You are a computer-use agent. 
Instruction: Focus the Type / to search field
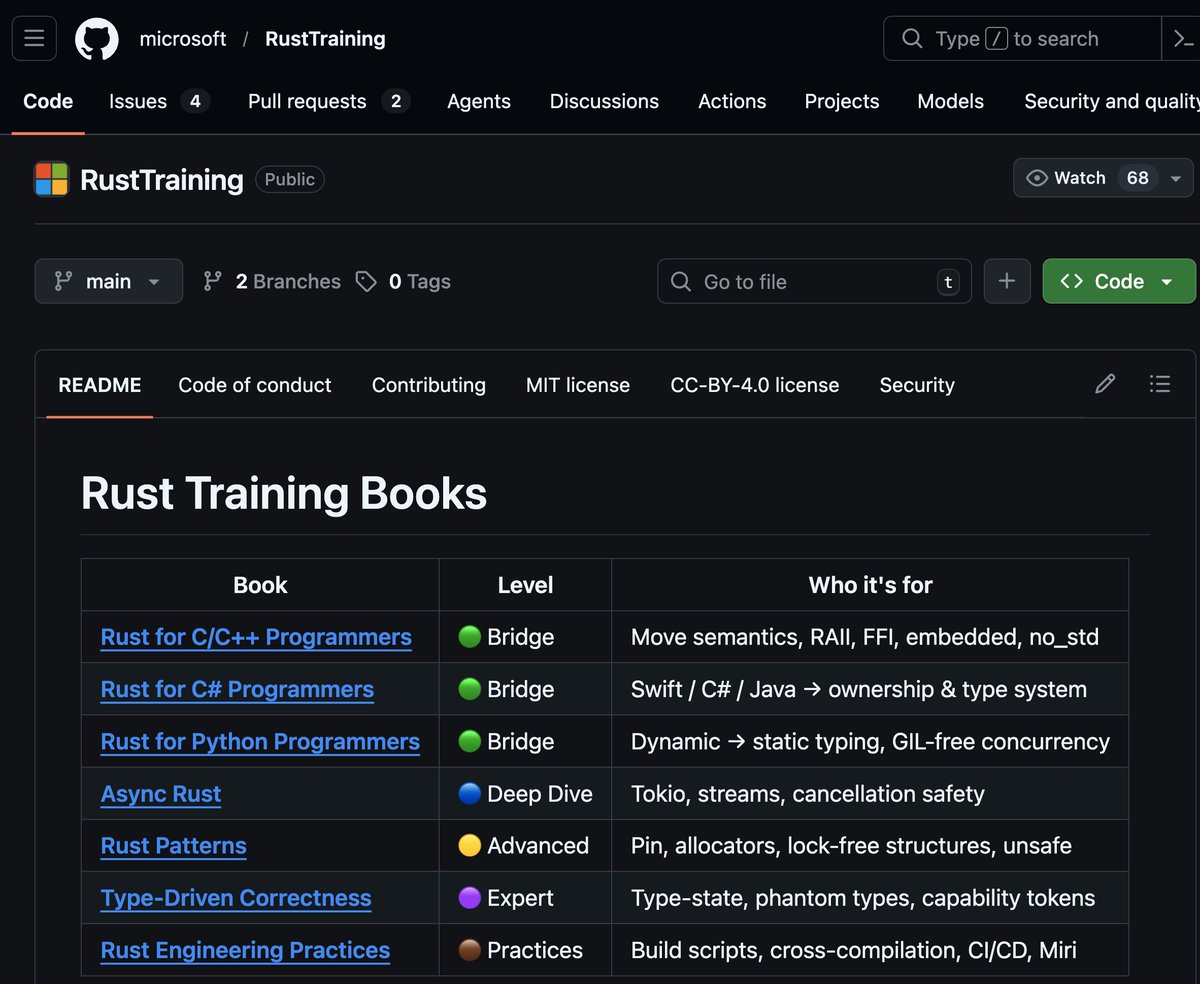(x=1022, y=39)
